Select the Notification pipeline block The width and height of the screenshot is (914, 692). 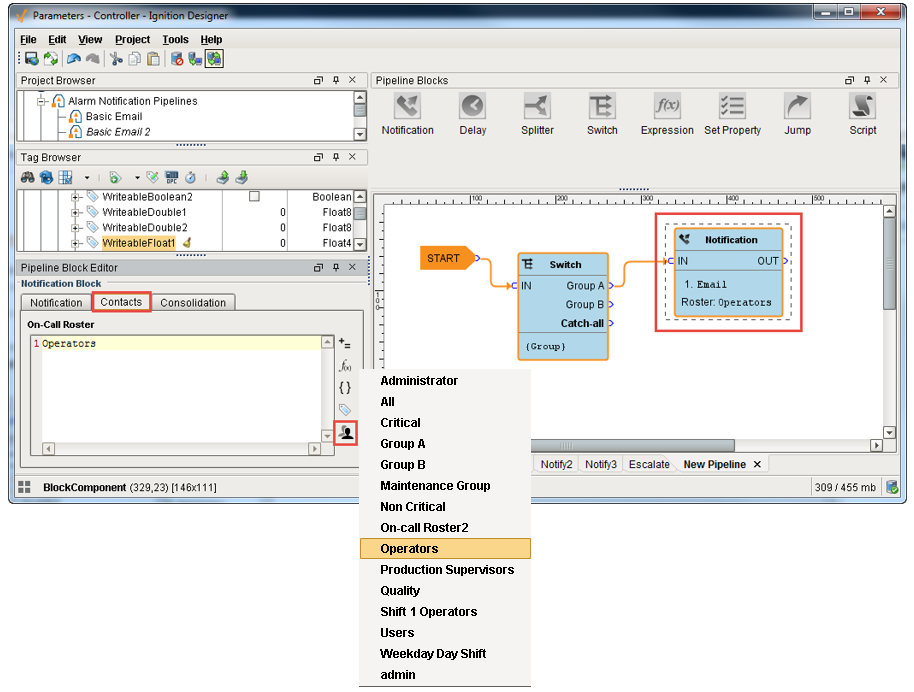[x=407, y=115]
